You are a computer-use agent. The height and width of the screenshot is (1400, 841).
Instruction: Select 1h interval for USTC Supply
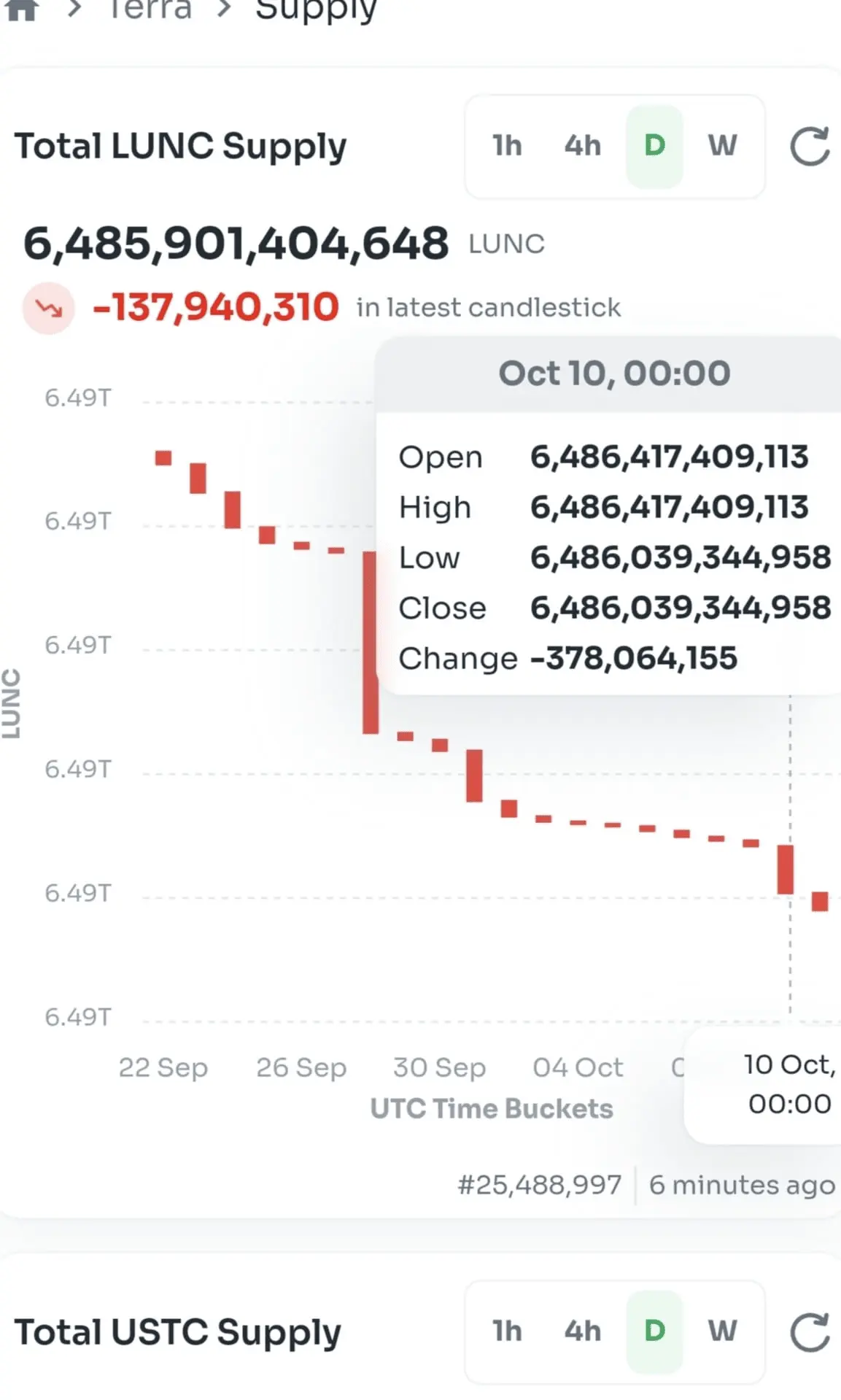tap(507, 1331)
